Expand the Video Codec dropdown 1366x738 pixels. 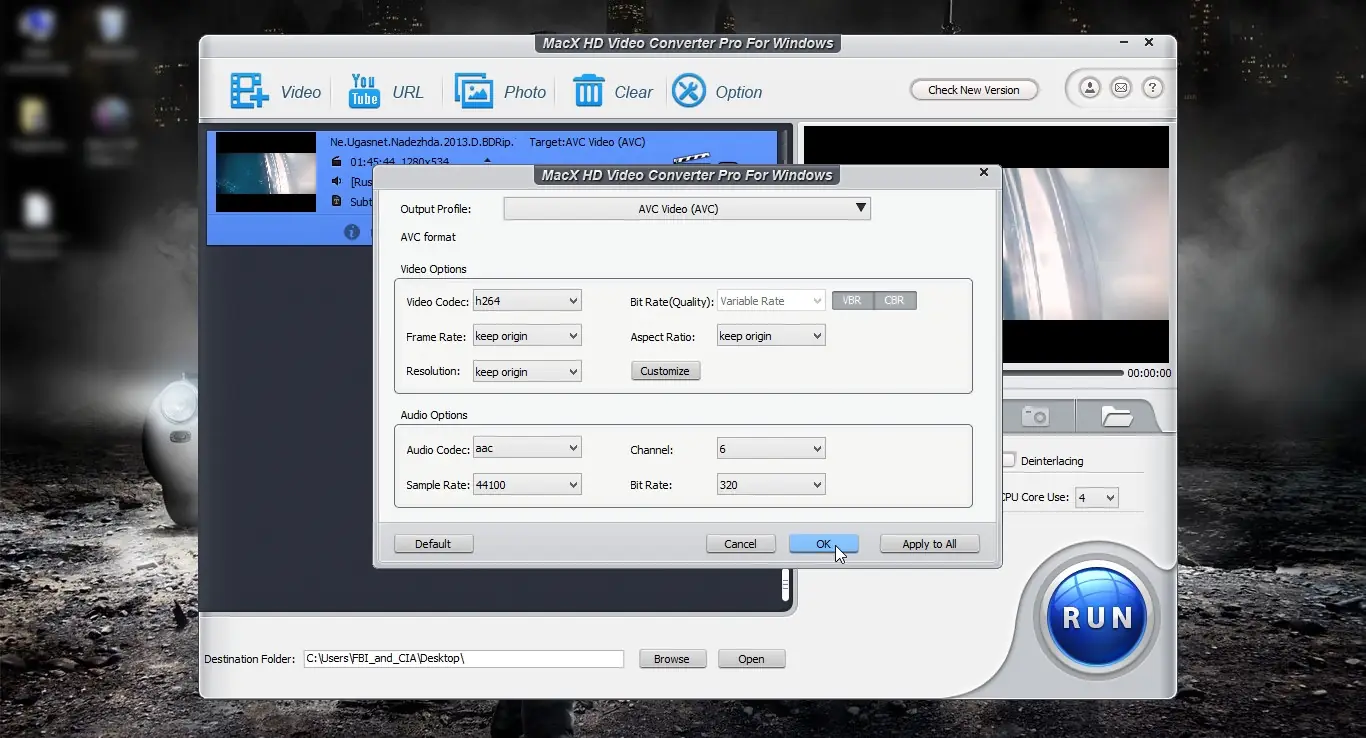click(x=527, y=301)
